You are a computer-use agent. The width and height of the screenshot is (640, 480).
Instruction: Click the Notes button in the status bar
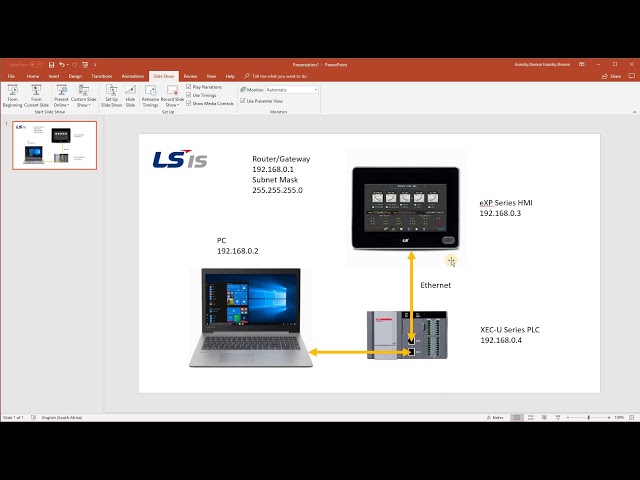pos(495,418)
